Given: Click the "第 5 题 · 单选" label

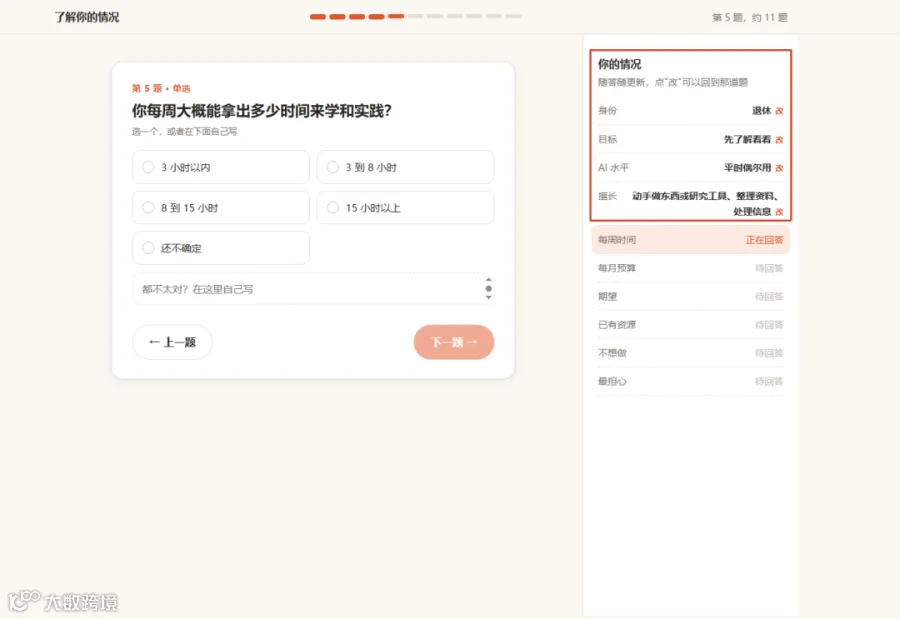Looking at the screenshot, I should (x=161, y=88).
